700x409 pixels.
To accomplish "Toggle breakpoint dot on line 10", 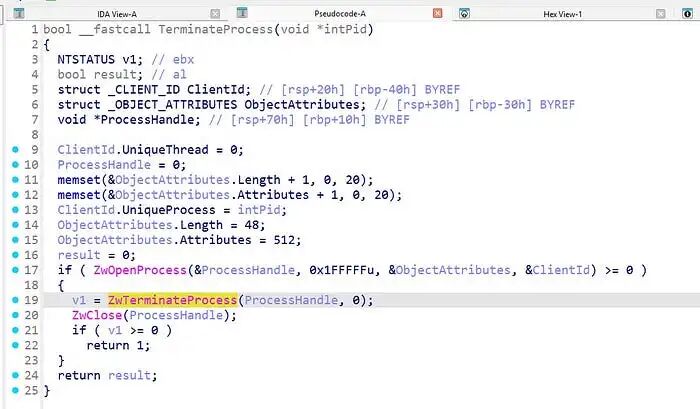I will 15,165.
